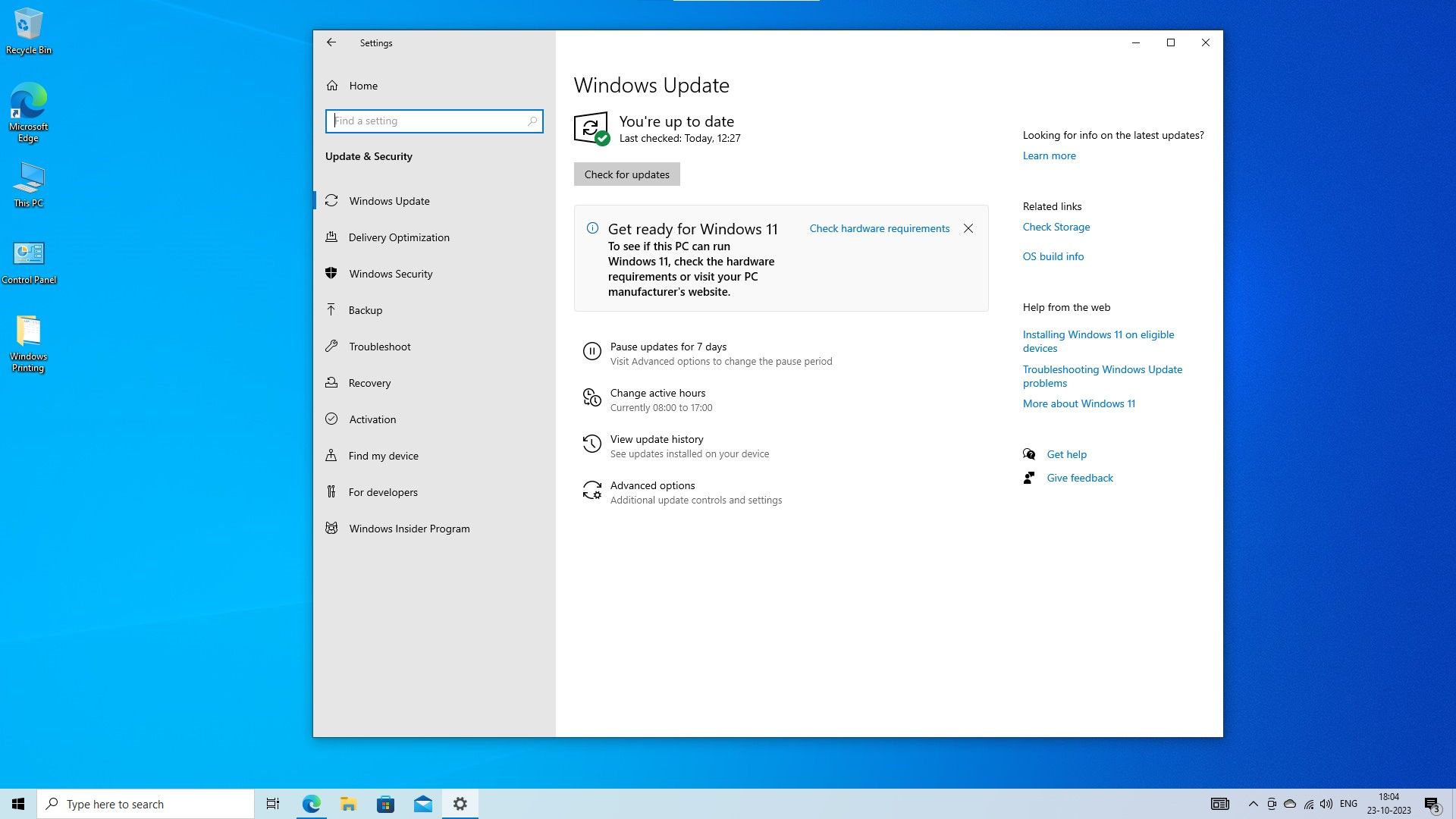
Task: Click the Advanced options gear-arrows icon
Action: 591,490
